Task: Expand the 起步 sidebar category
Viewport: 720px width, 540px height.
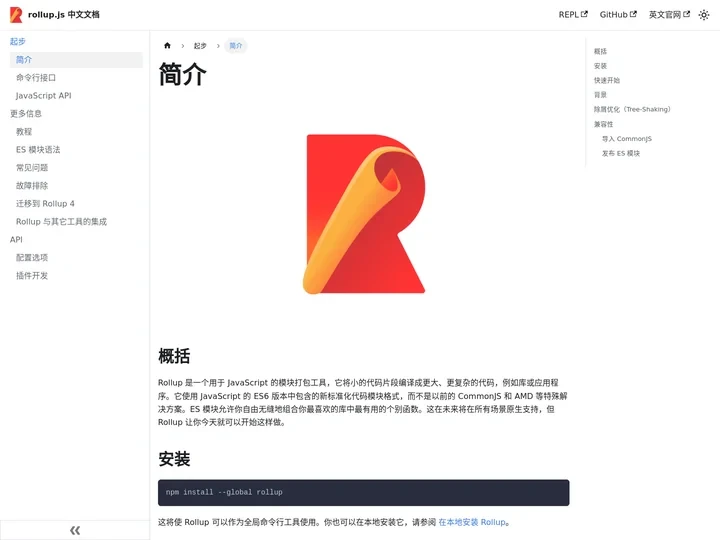Action: tap(17, 41)
